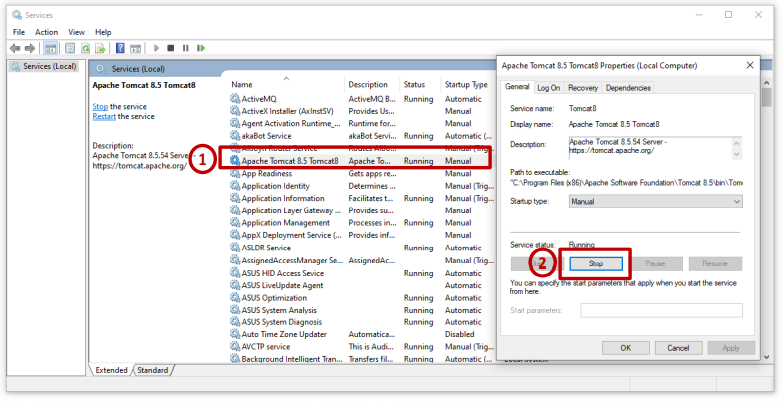The image size is (783, 401).
Task: Switch to the Log On tab
Action: pos(548,88)
